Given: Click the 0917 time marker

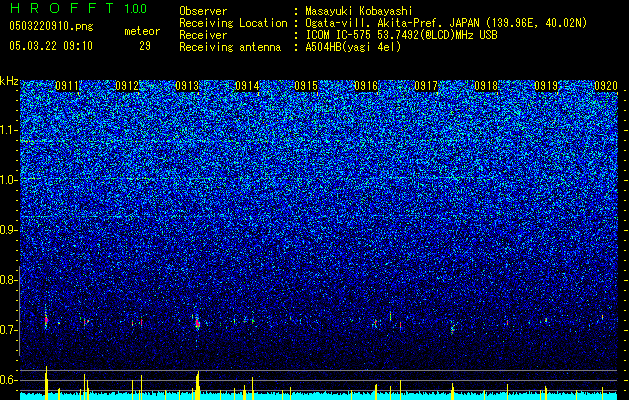Looking at the screenshot, I should (x=426, y=86).
